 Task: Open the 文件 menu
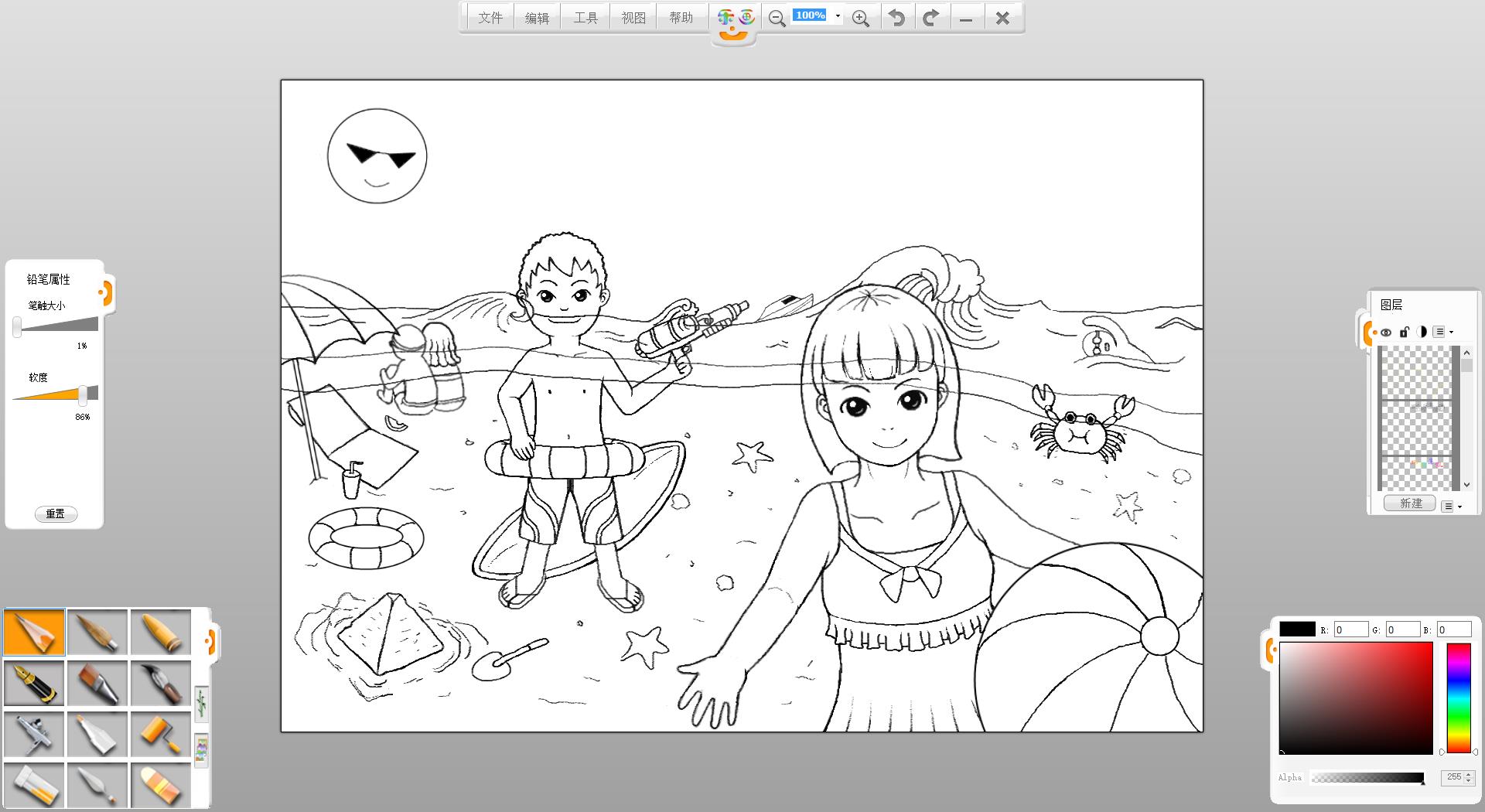490,18
